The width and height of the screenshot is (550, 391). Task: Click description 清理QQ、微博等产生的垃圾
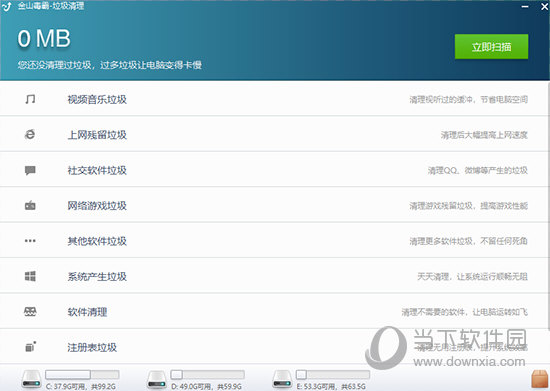478,170
